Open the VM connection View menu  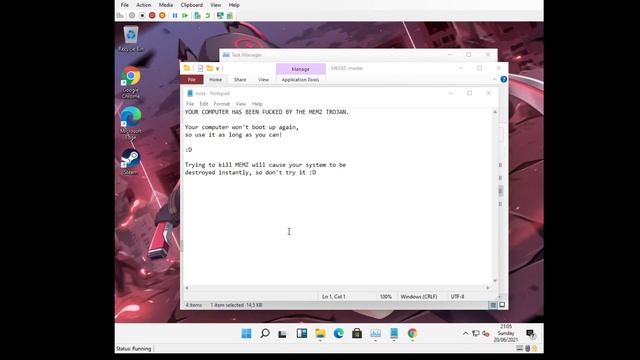tap(216, 5)
